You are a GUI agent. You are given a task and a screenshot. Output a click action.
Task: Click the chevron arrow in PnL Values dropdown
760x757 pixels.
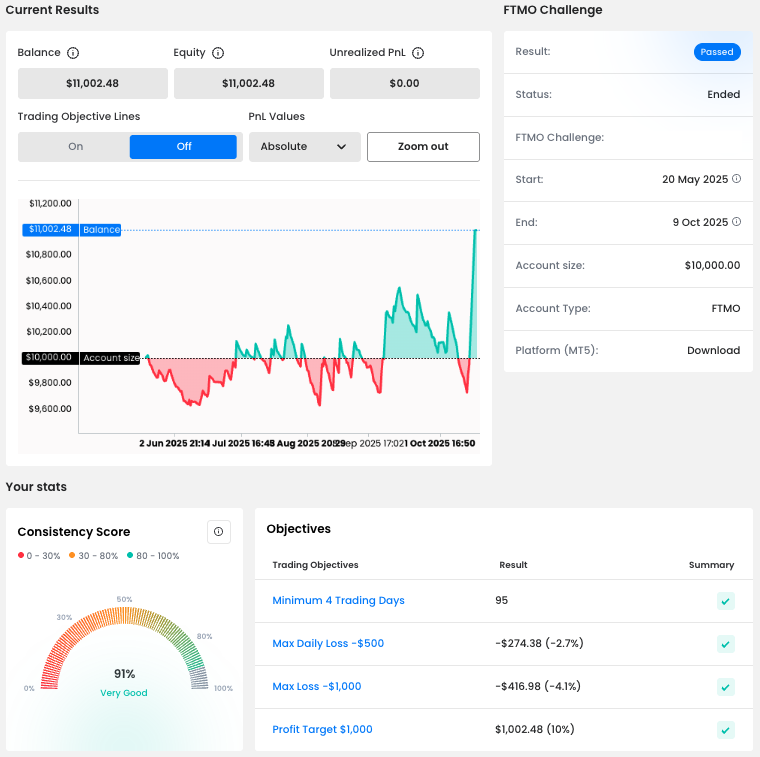341,147
